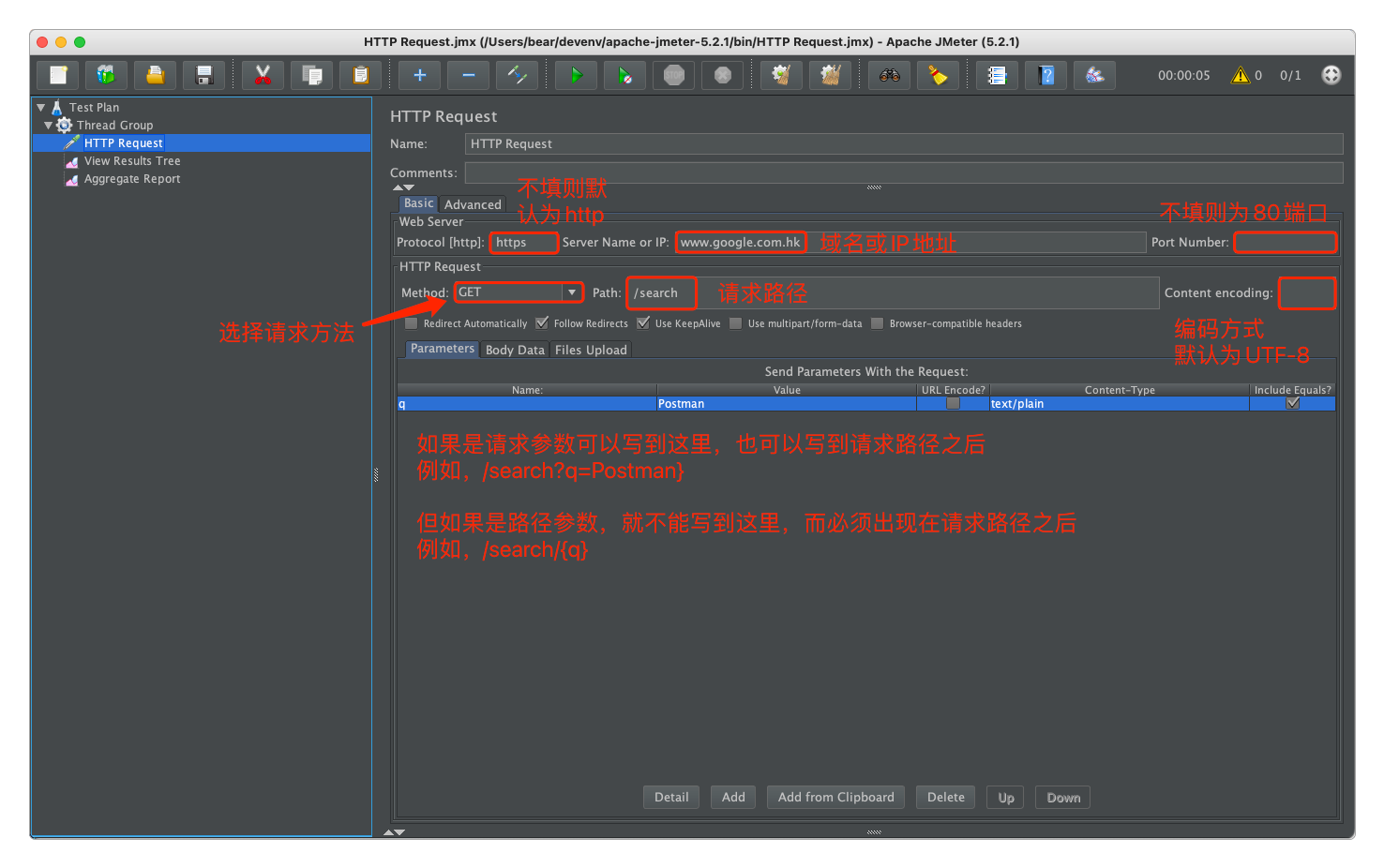The image size is (1384, 868).
Task: Click Reset Search yellow brush icon
Action: pos(938,75)
